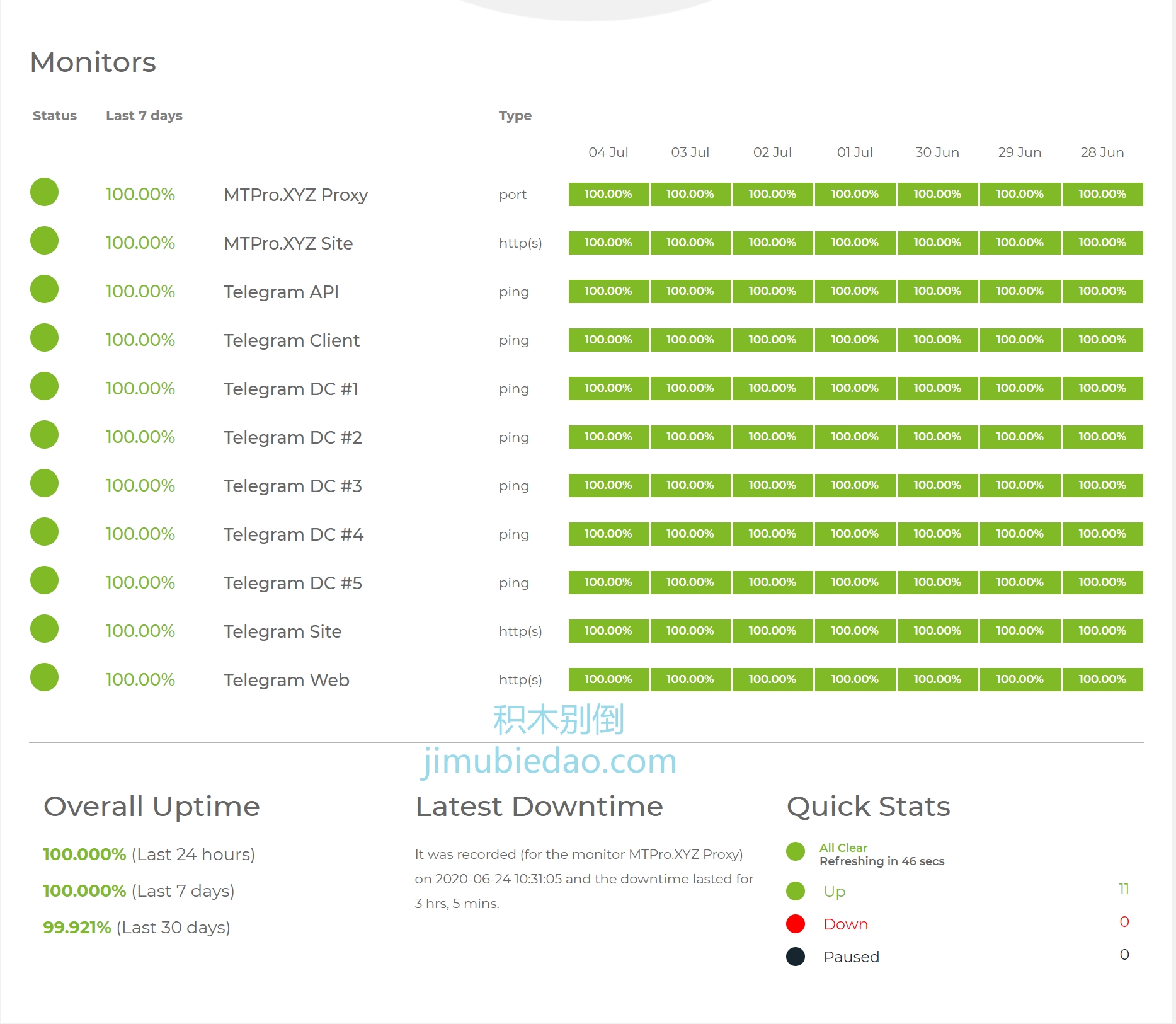
Task: Click green status dot for MTPro.XYZ Proxy
Action: (x=44, y=192)
